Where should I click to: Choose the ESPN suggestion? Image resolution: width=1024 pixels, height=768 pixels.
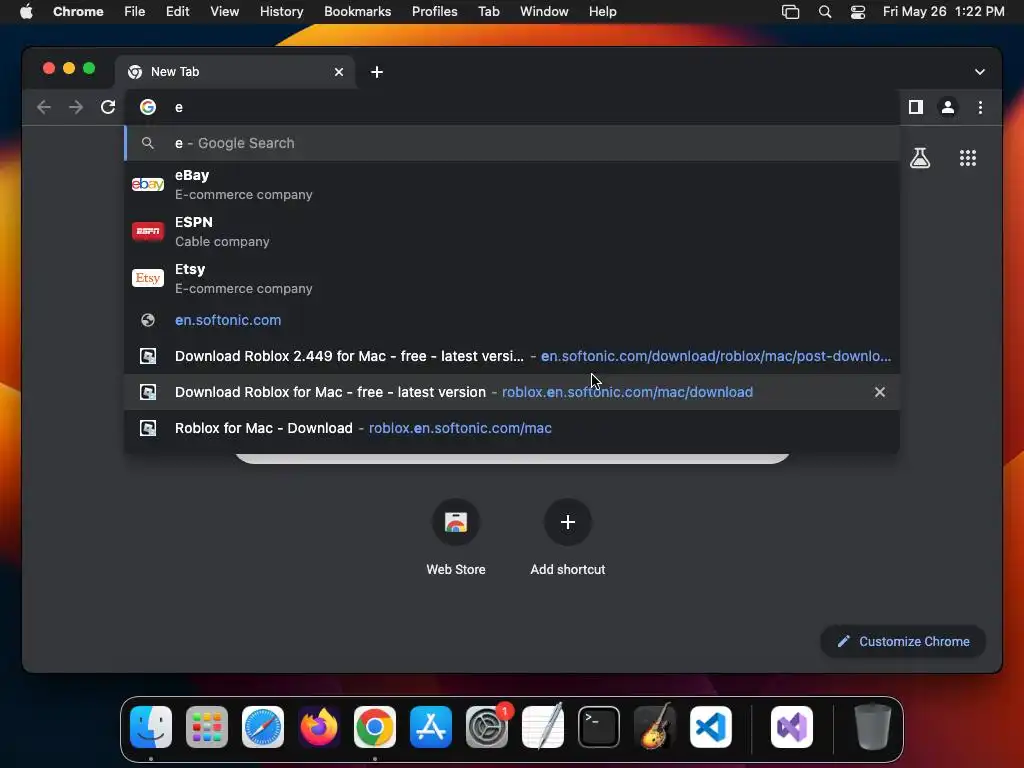click(512, 232)
